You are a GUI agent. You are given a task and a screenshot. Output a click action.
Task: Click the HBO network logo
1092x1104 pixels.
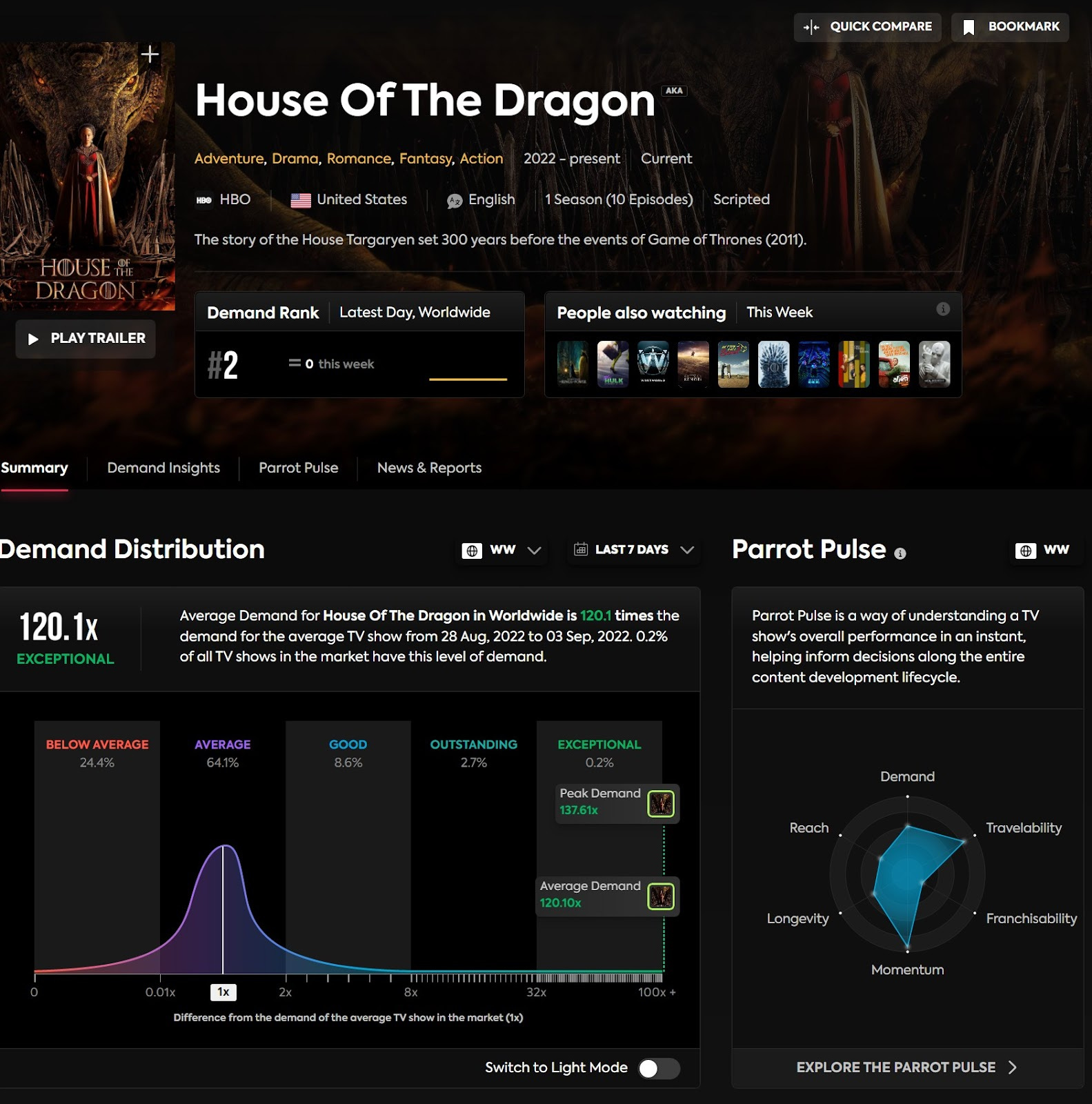(204, 200)
